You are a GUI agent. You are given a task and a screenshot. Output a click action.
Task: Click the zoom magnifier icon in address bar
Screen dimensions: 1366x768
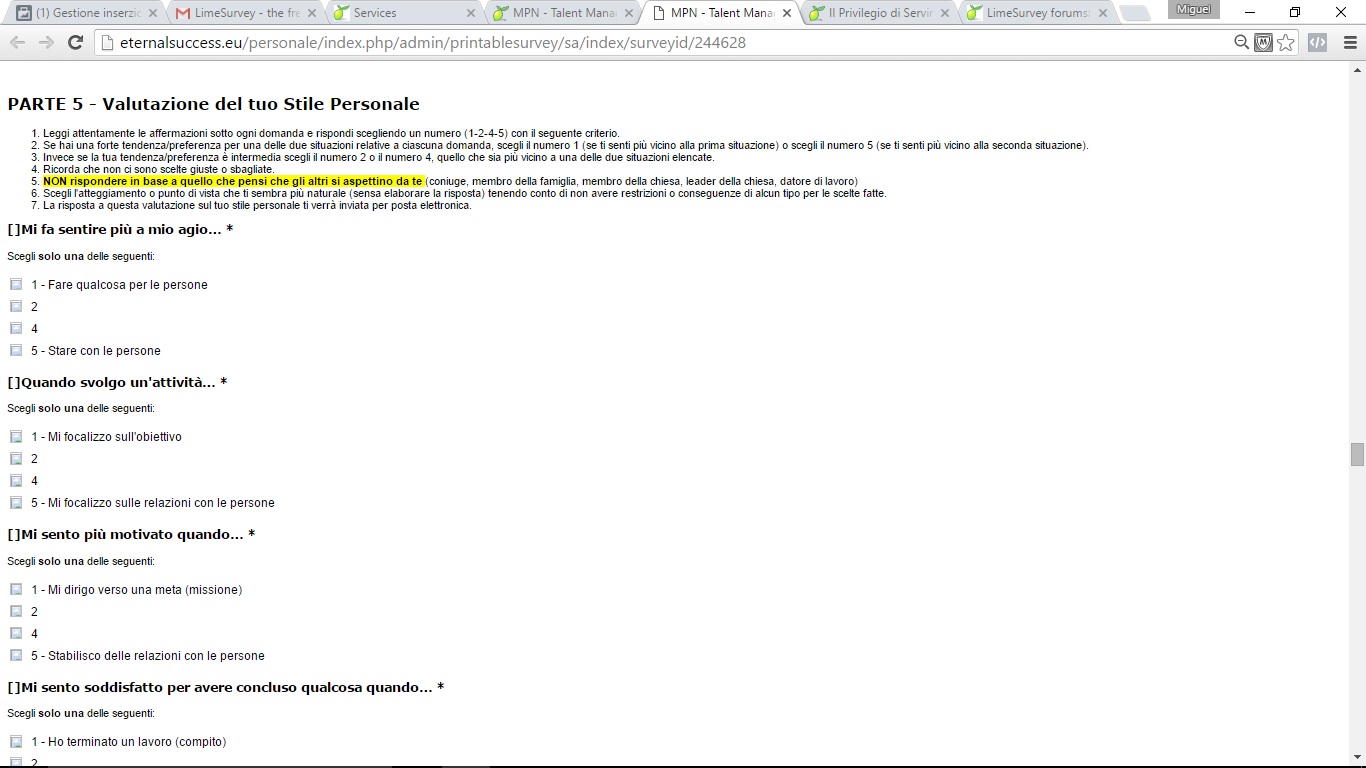(x=1241, y=43)
